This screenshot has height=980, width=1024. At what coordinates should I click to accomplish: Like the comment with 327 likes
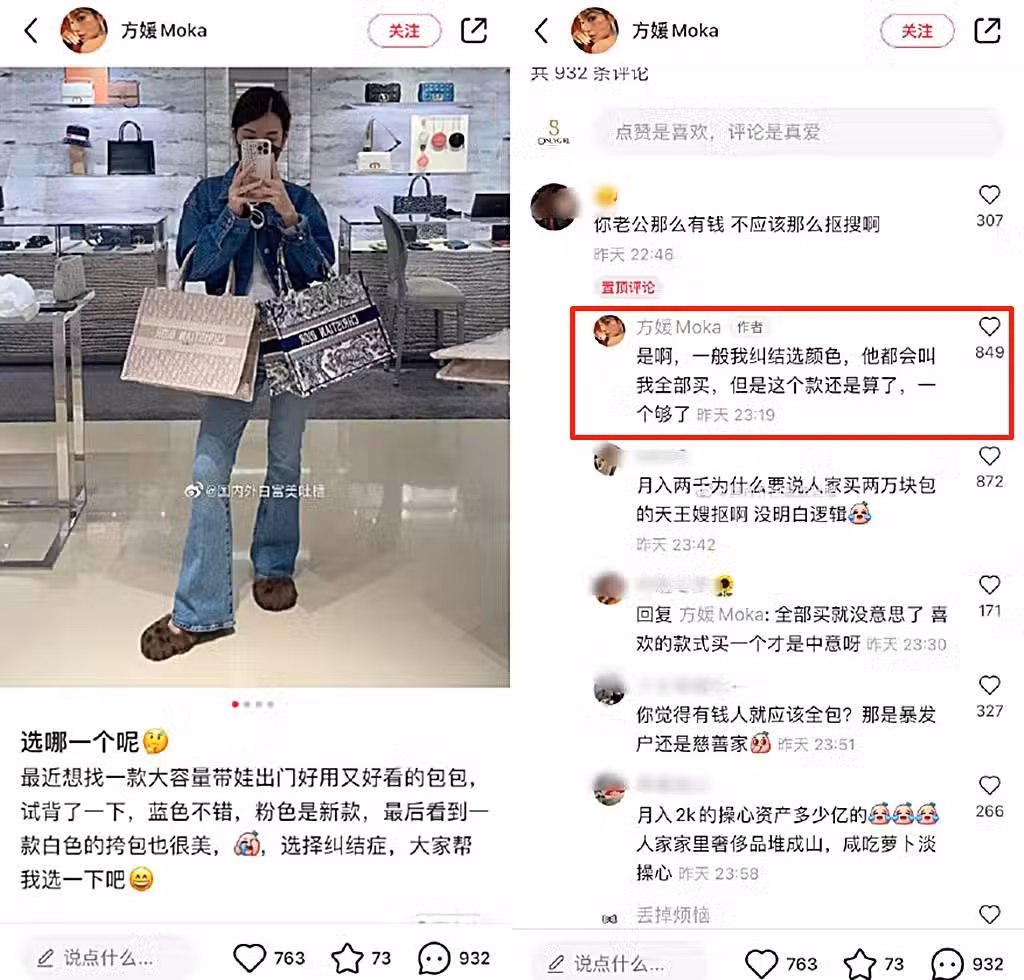[989, 685]
